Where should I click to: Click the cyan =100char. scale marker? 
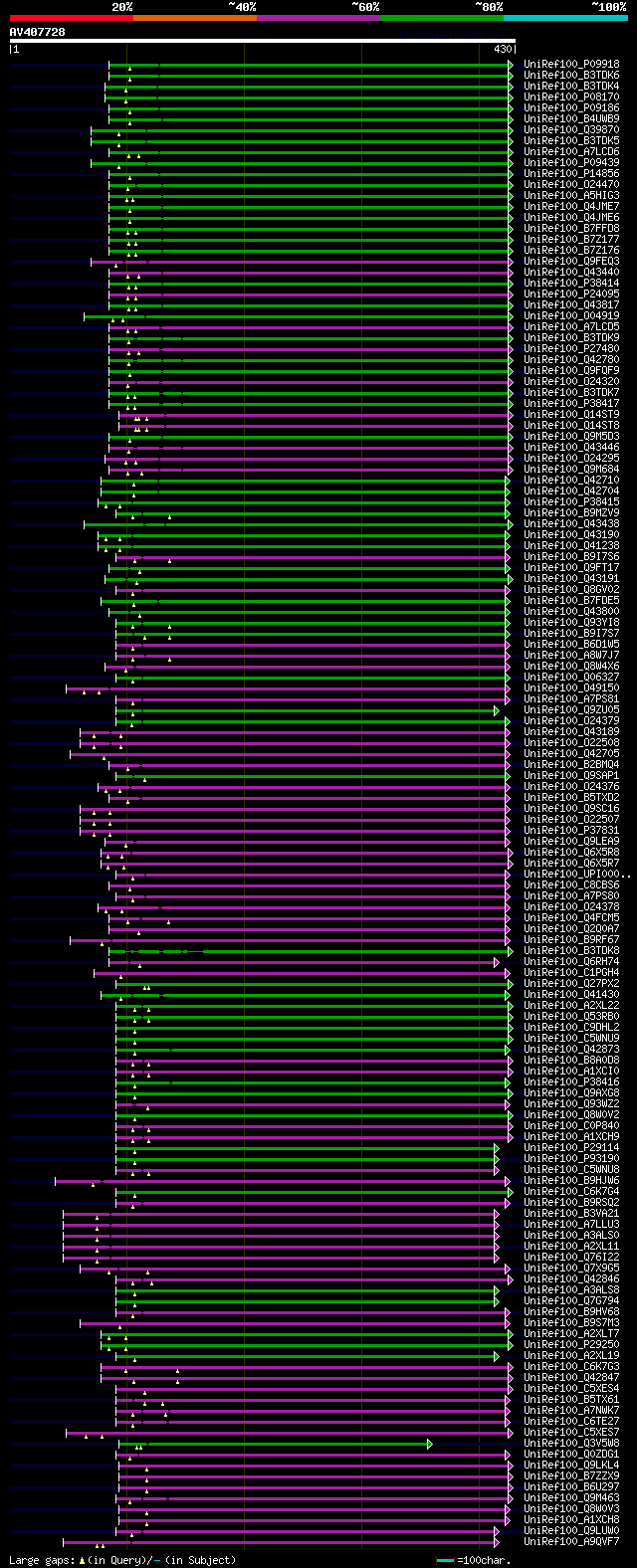[x=445, y=1560]
